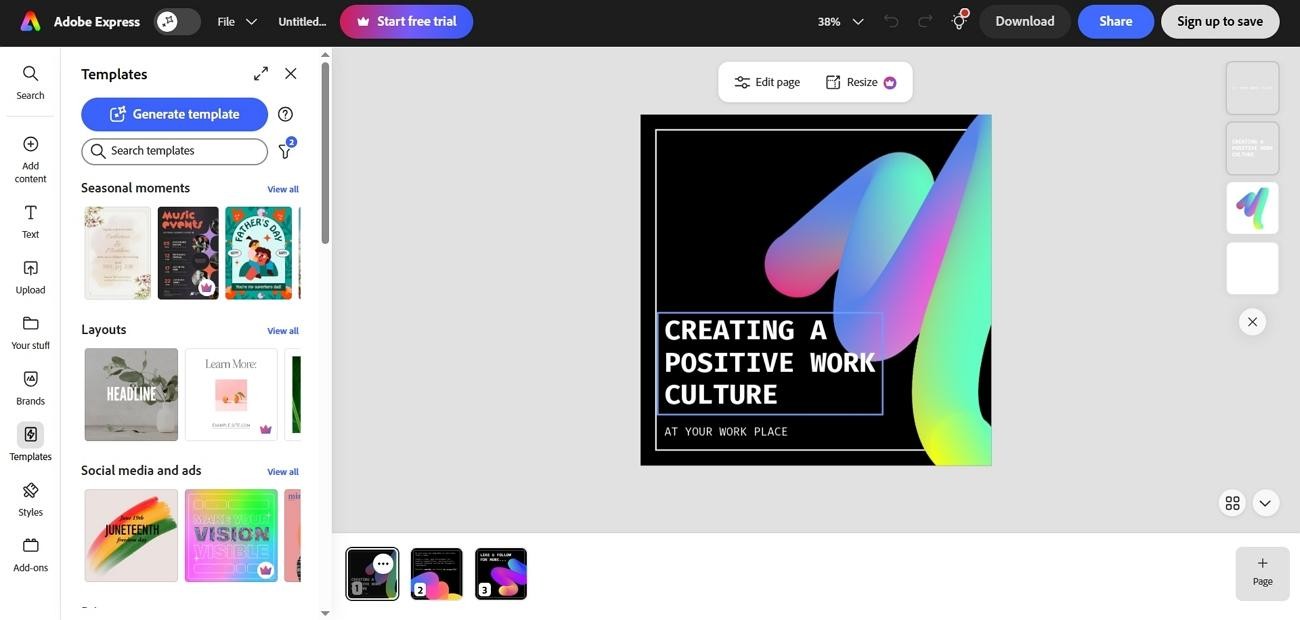The image size is (1300, 620).
Task: Open Your stuff folder
Action: coord(30,333)
